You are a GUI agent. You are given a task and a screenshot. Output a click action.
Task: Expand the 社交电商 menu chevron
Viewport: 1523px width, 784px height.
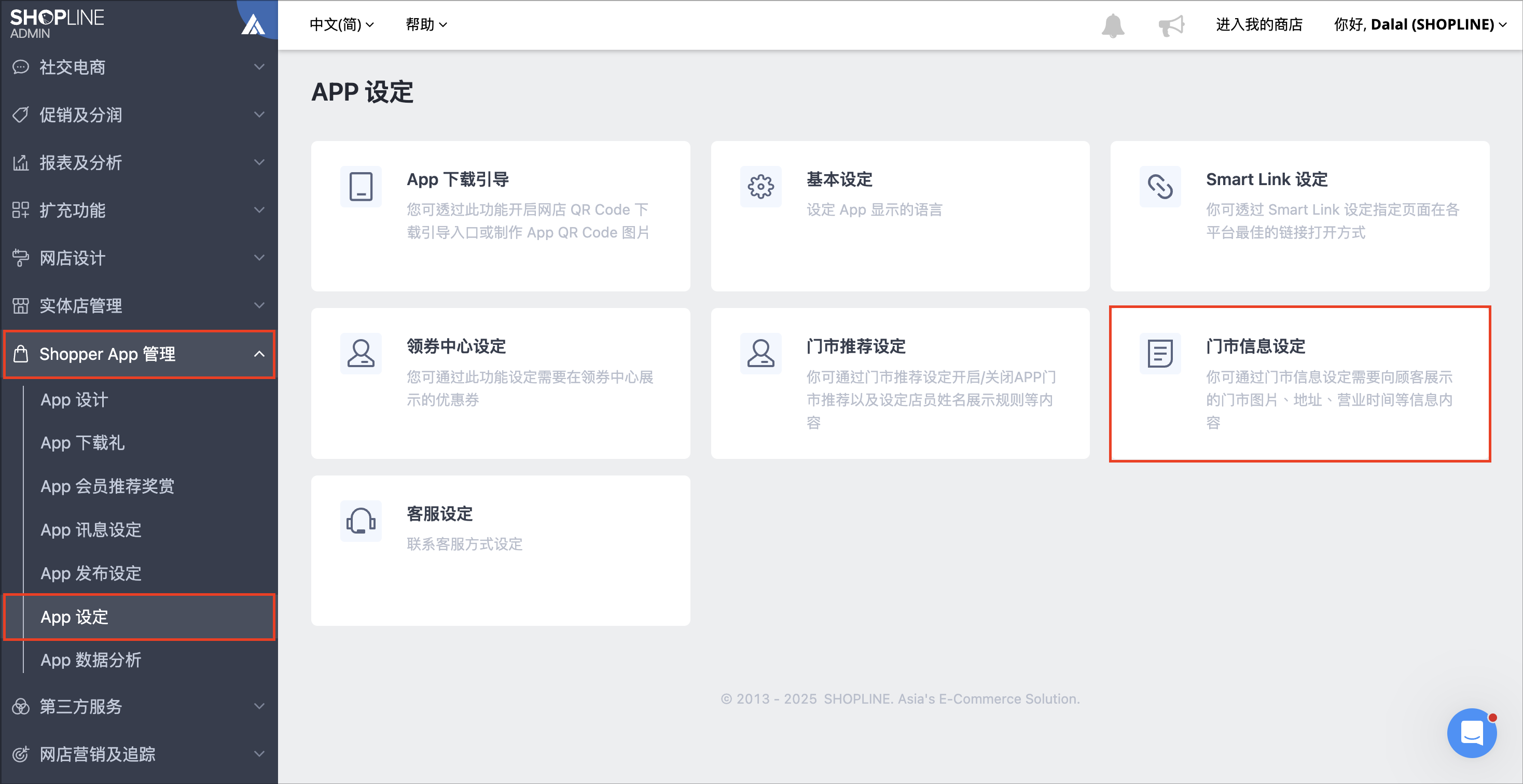pyautogui.click(x=259, y=67)
